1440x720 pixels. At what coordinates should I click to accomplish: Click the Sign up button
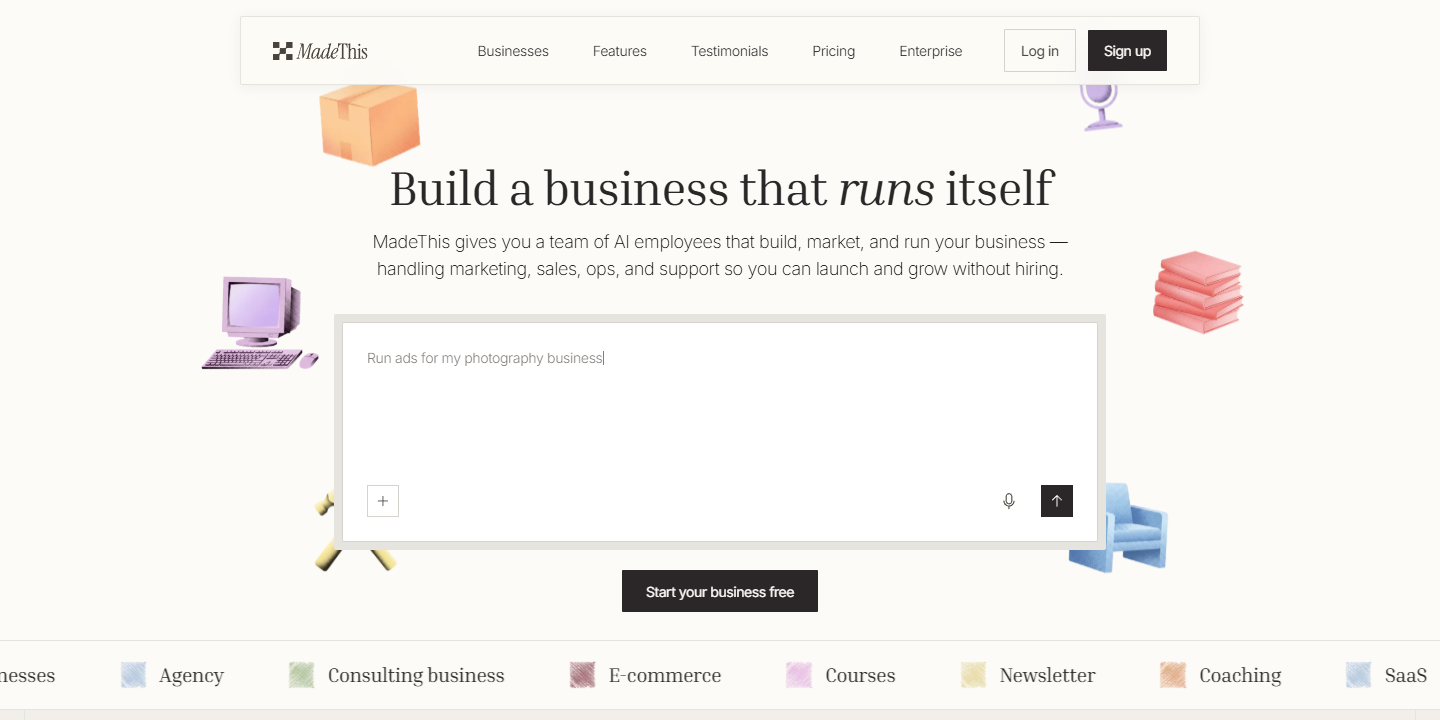pyautogui.click(x=1127, y=51)
